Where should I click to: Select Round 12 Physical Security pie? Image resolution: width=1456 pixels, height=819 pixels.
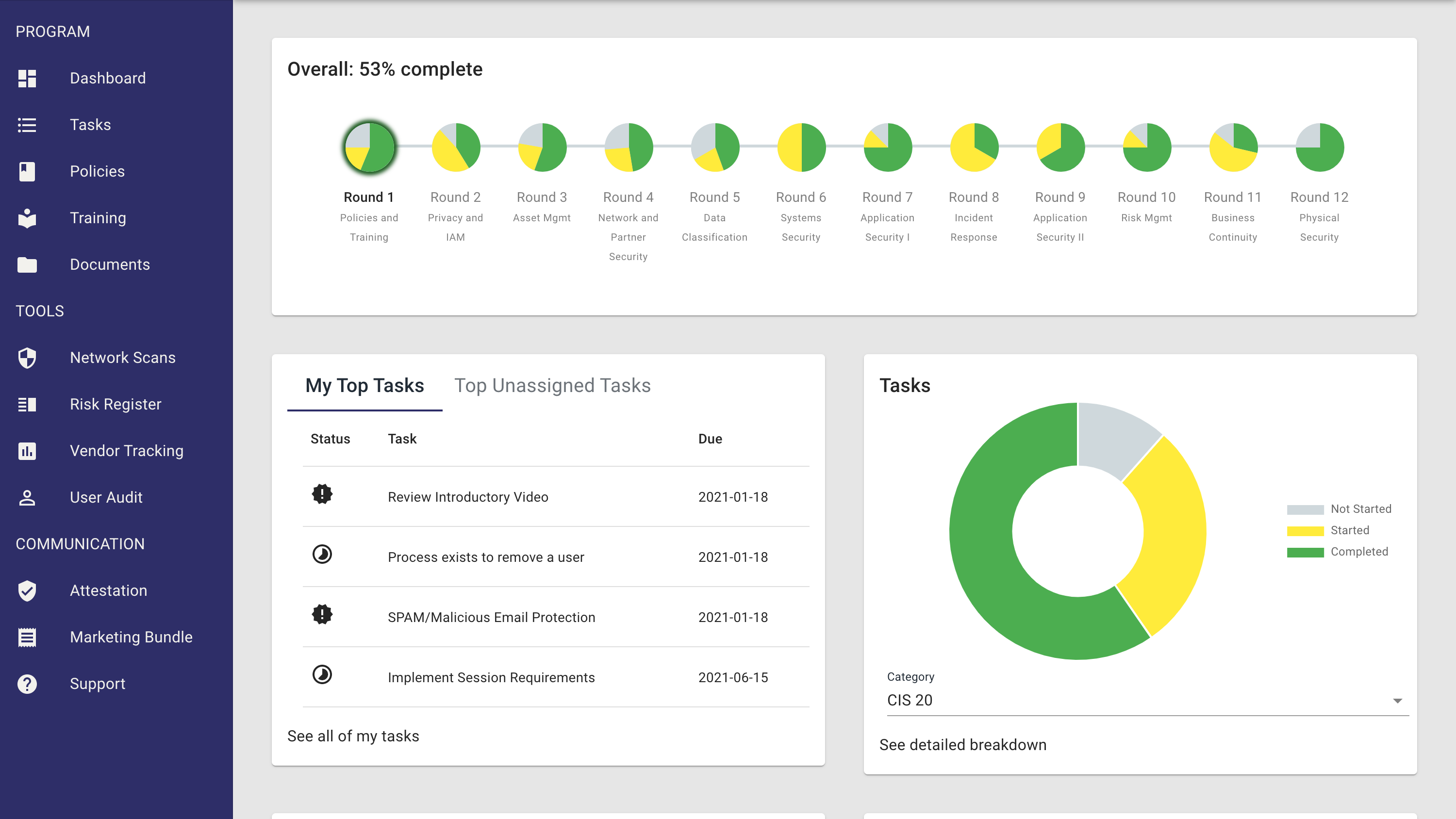pyautogui.click(x=1320, y=147)
